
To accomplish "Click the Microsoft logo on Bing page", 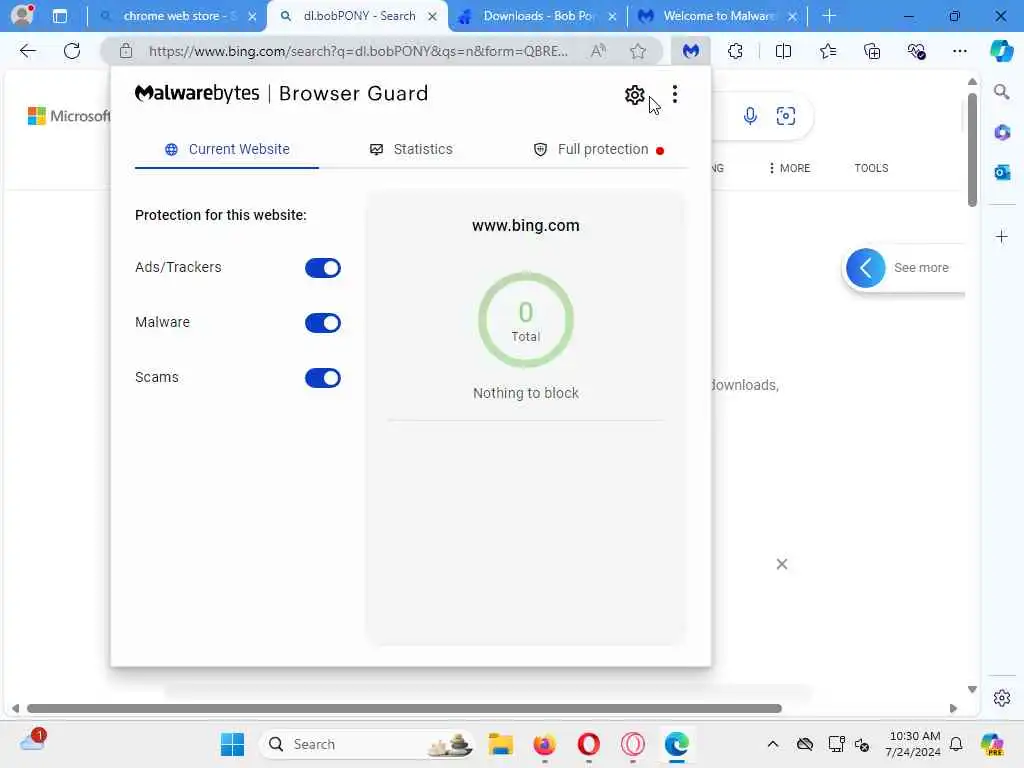I will [x=69, y=116].
